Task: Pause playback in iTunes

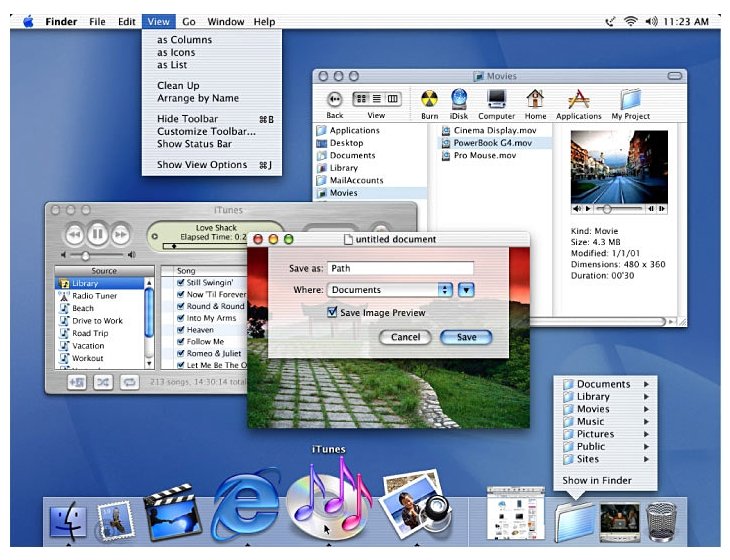Action: point(97,234)
